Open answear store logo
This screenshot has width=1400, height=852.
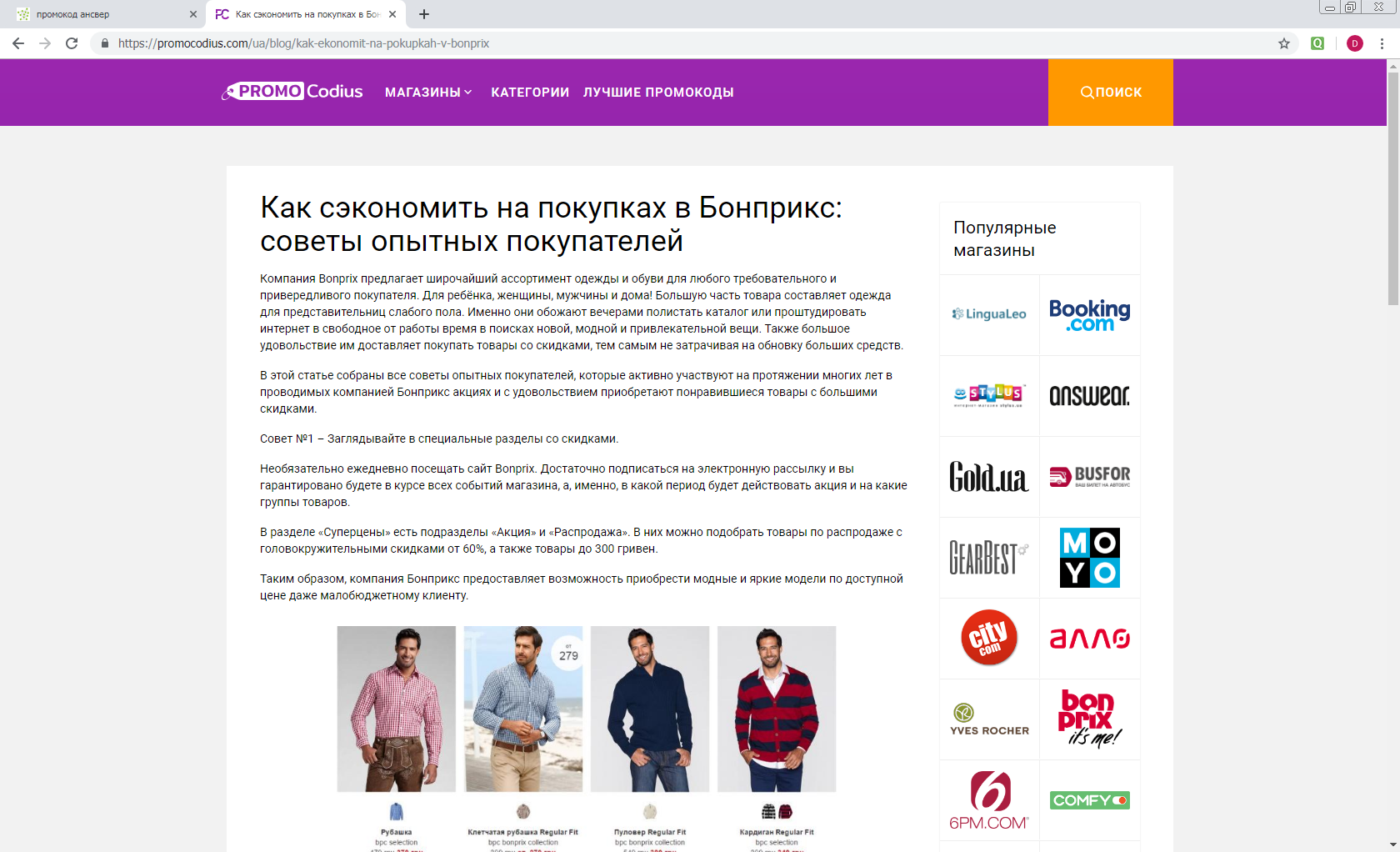tap(1089, 395)
